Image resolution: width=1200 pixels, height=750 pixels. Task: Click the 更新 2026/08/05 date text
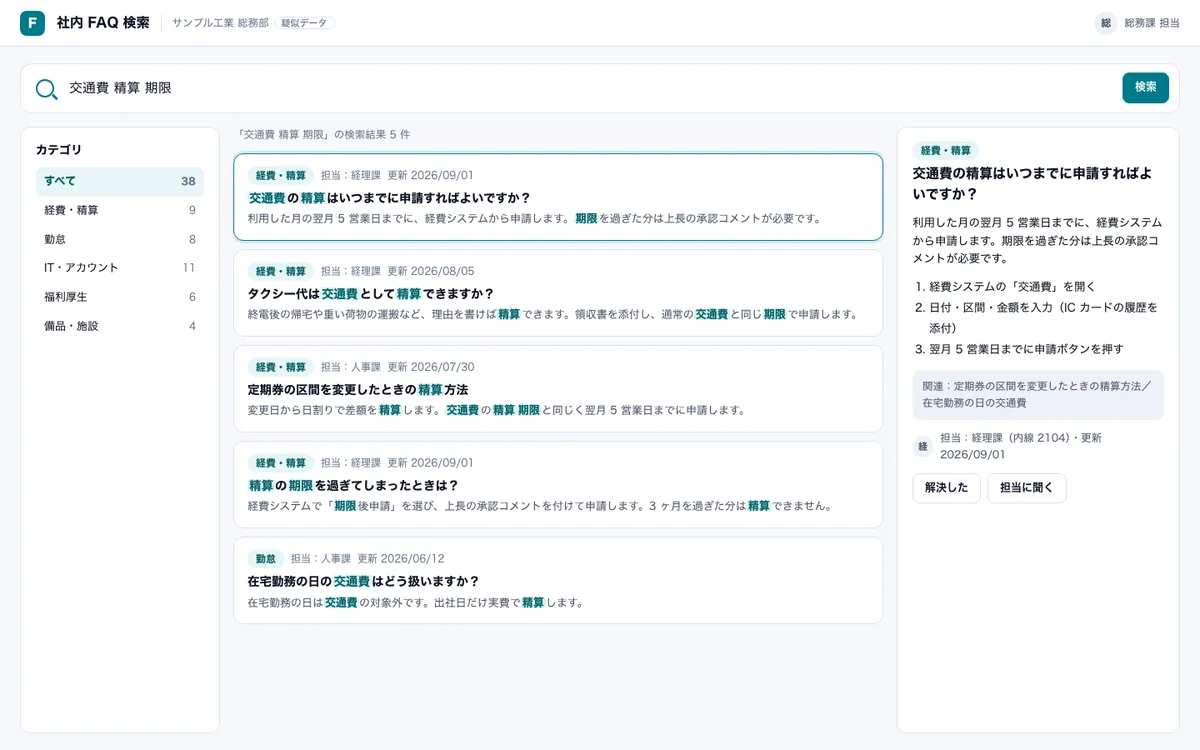pos(431,271)
